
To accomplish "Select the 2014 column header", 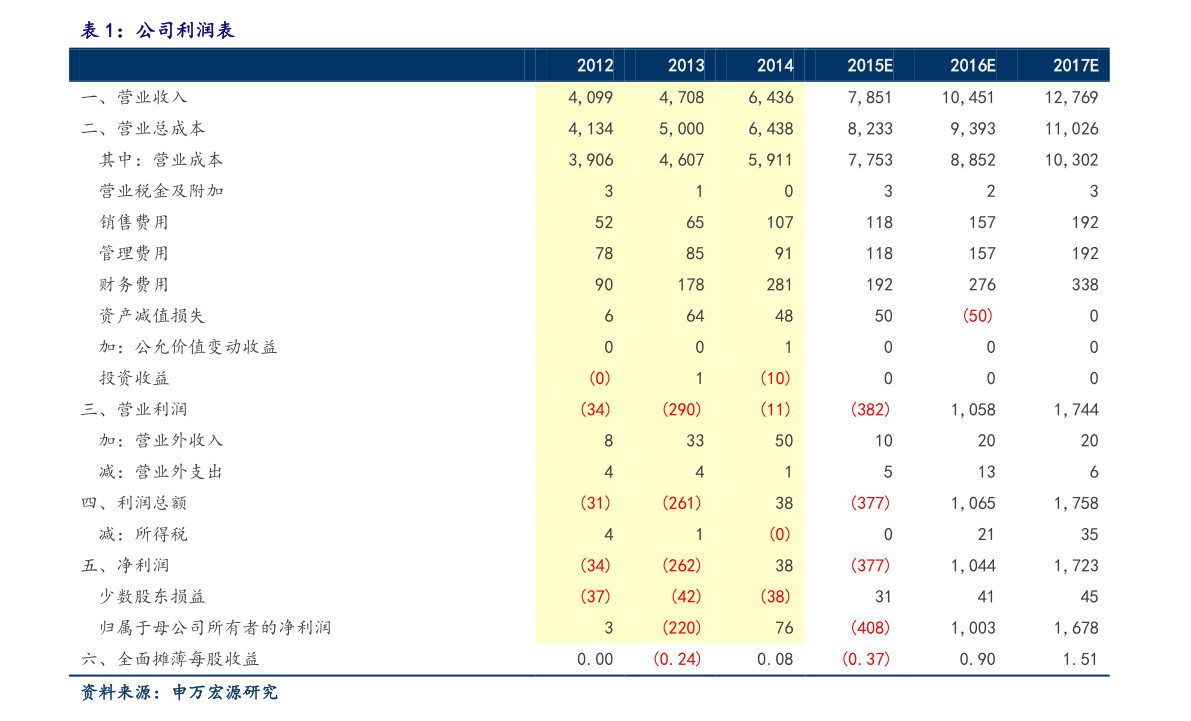I will click(775, 65).
